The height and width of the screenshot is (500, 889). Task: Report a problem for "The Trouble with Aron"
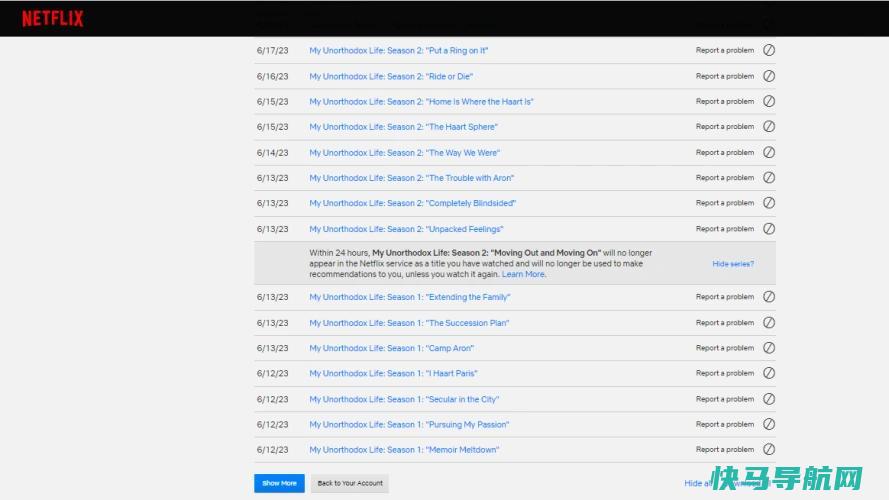pyautogui.click(x=725, y=177)
